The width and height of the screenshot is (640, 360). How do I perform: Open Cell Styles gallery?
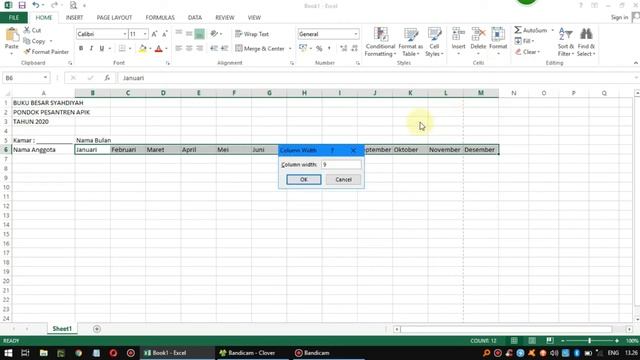click(x=434, y=42)
